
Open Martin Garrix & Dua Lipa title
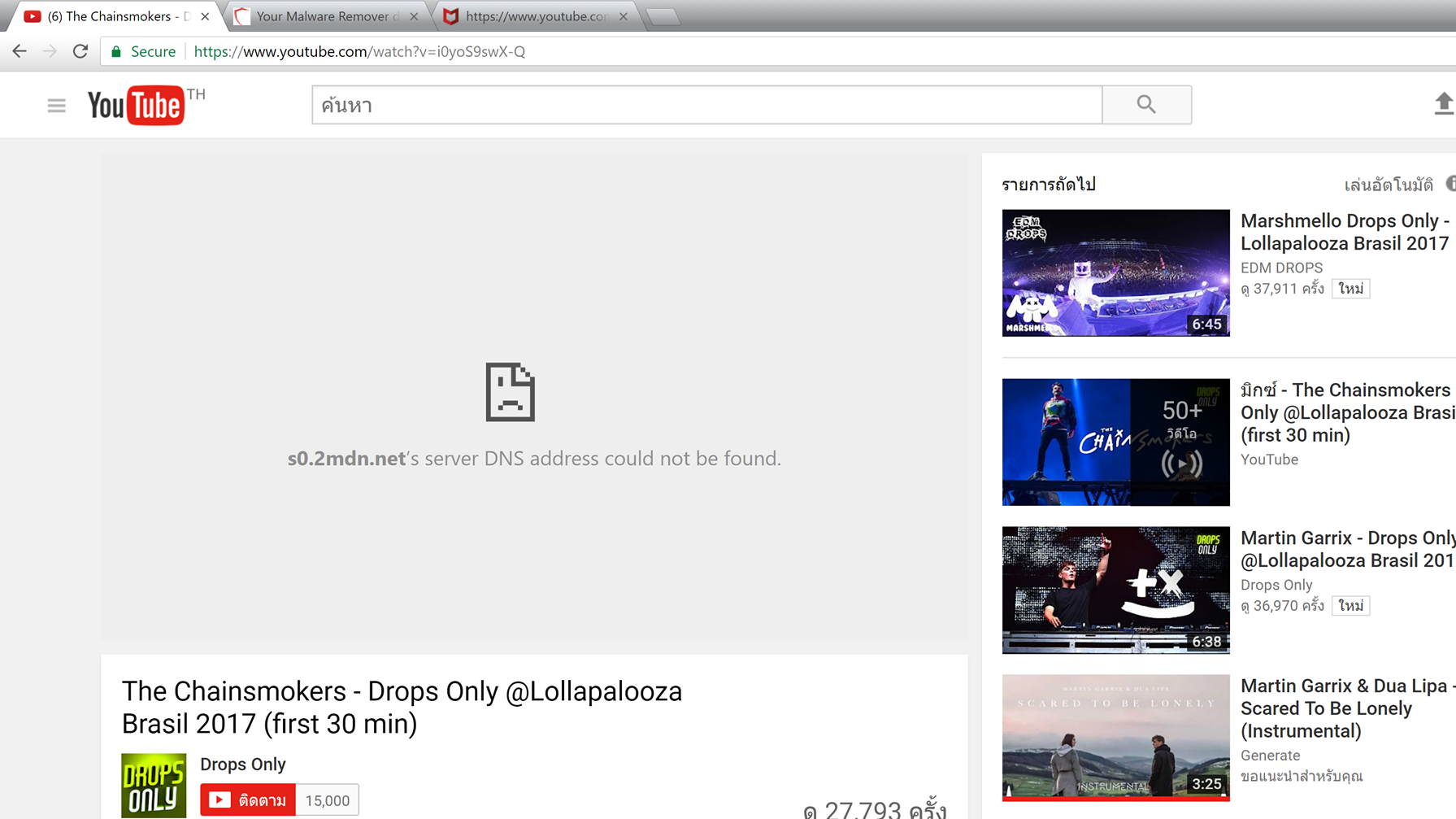1348,708
